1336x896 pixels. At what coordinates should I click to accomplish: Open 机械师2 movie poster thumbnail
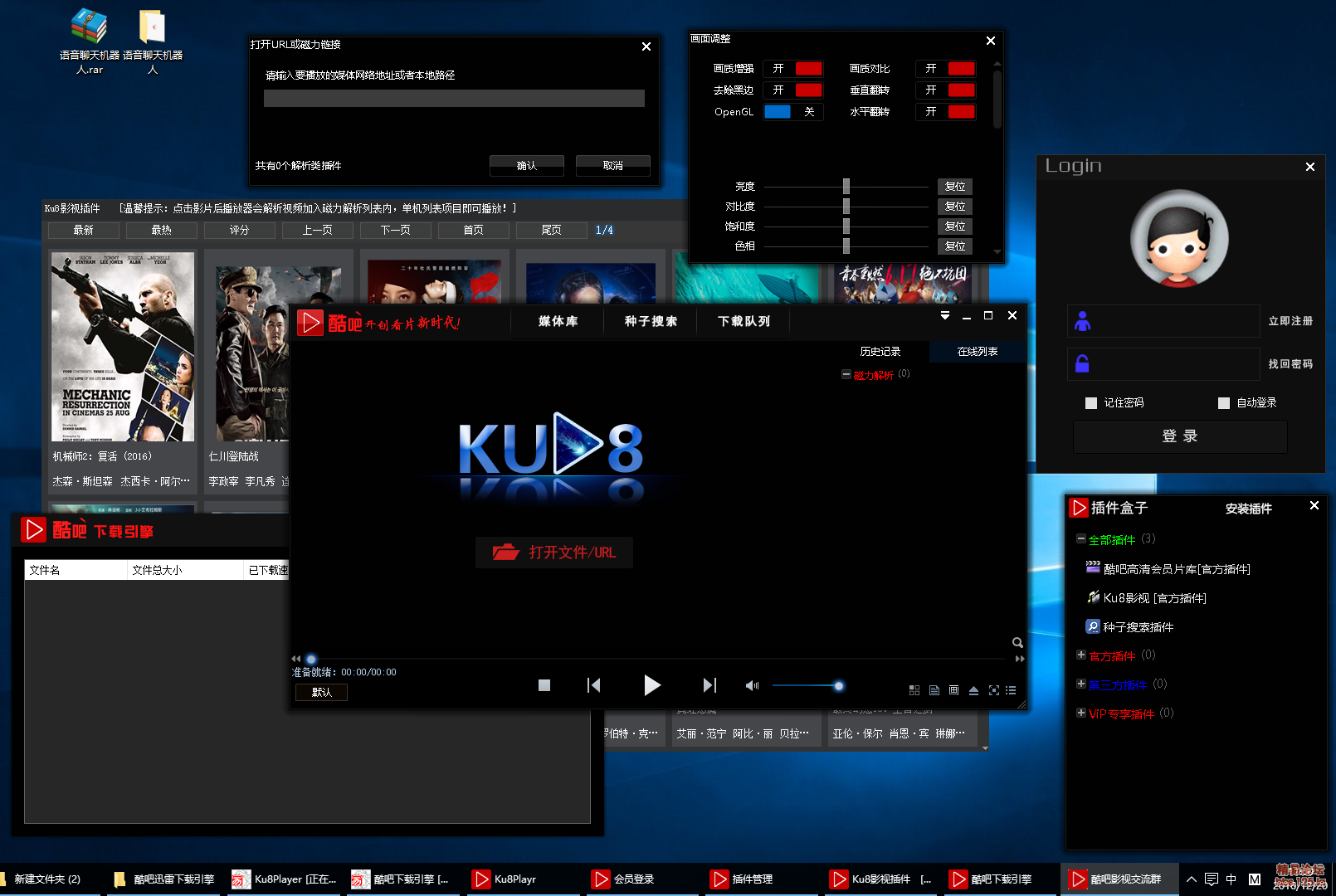[x=123, y=347]
